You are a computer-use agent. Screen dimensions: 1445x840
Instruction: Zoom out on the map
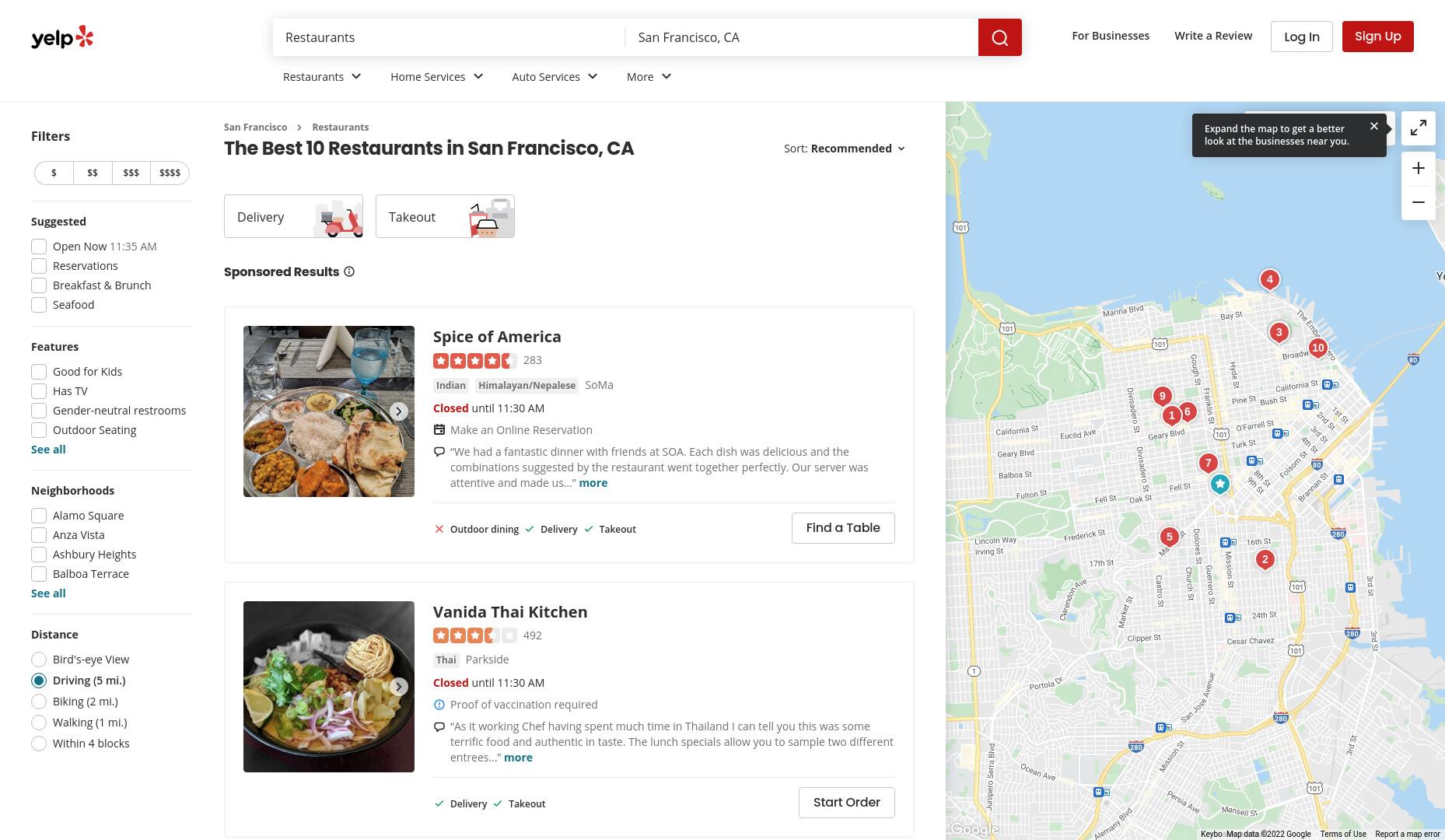tap(1418, 203)
